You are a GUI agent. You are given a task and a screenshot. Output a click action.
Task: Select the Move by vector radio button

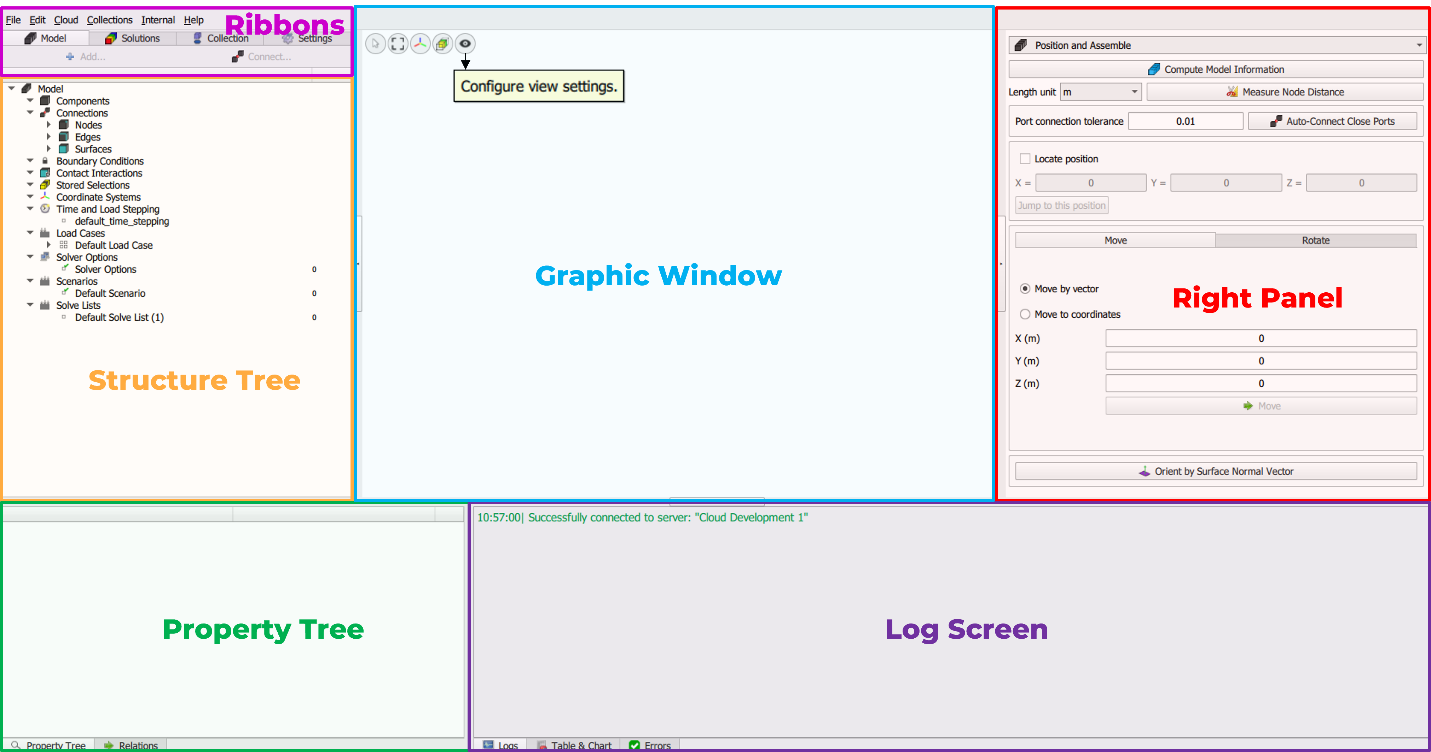point(1025,289)
